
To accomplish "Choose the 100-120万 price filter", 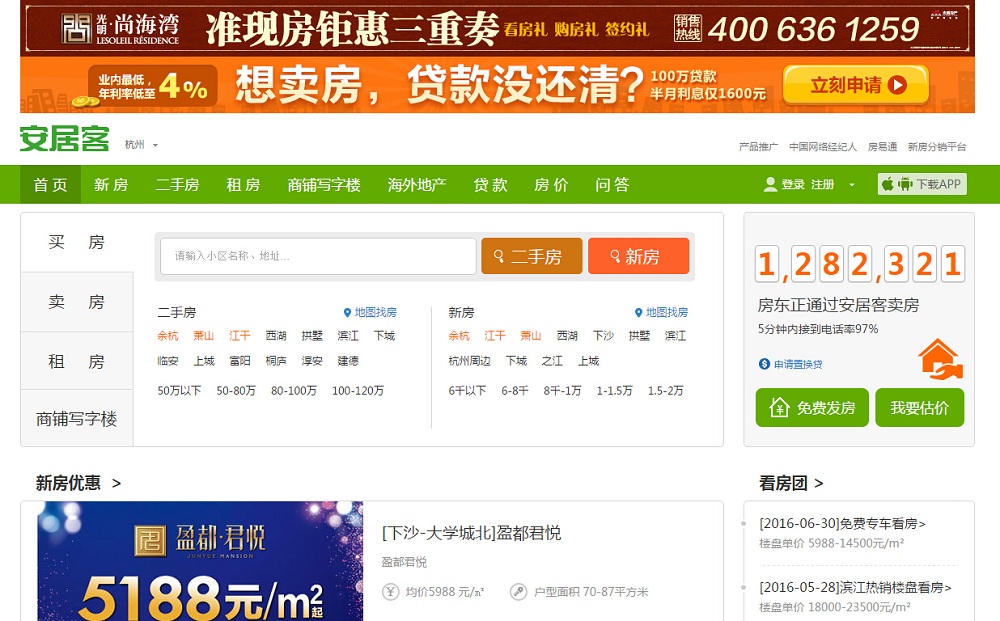I will coord(358,391).
